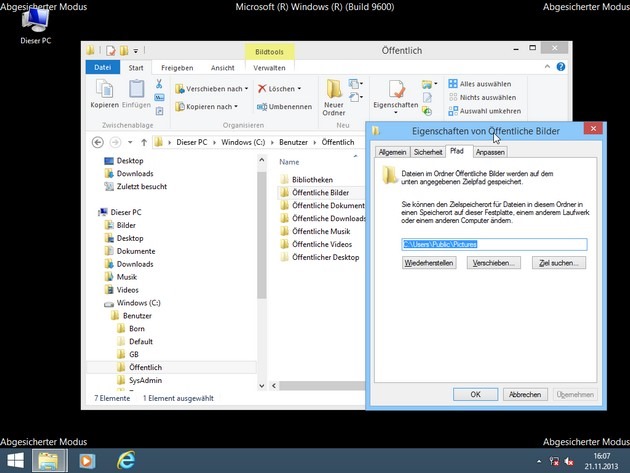
Task: Switch to the Ansicht ribbon tab
Action: (223, 68)
